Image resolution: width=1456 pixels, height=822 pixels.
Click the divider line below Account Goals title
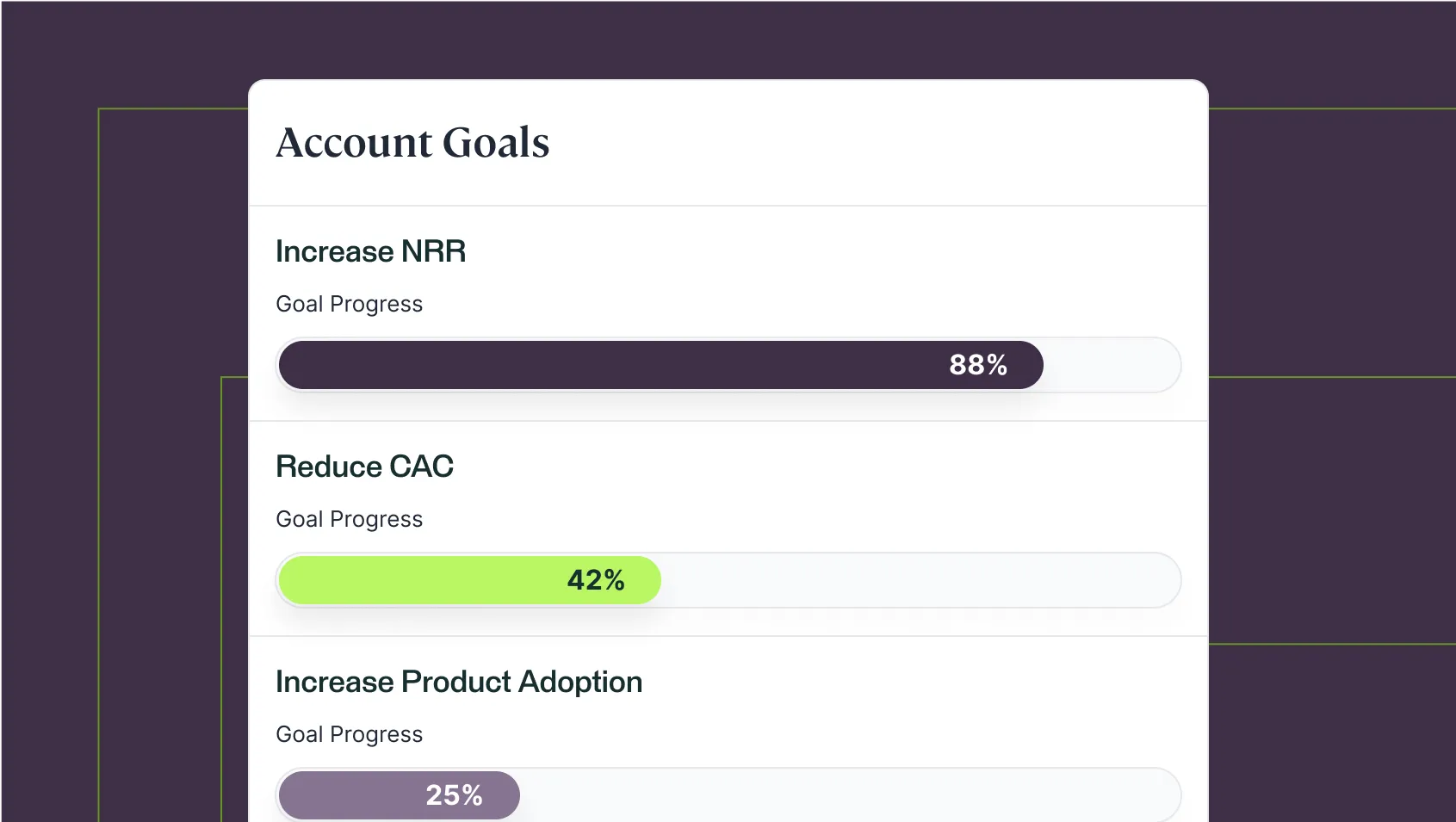[x=728, y=206]
